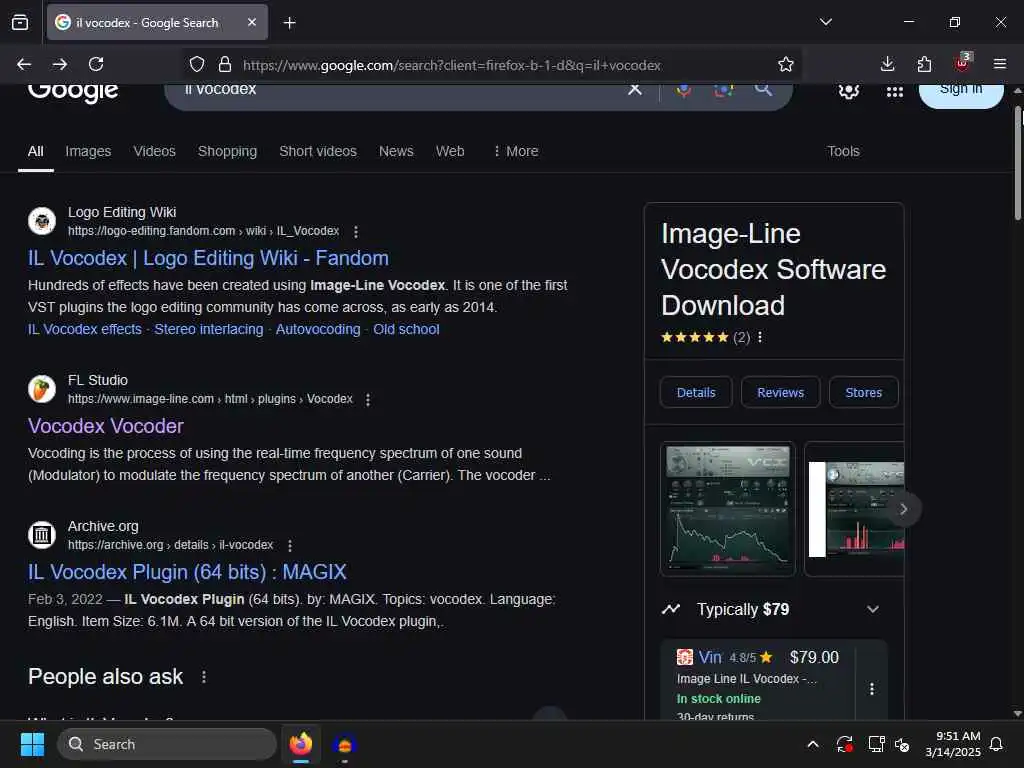Click the Details button in product panel

pos(696,392)
